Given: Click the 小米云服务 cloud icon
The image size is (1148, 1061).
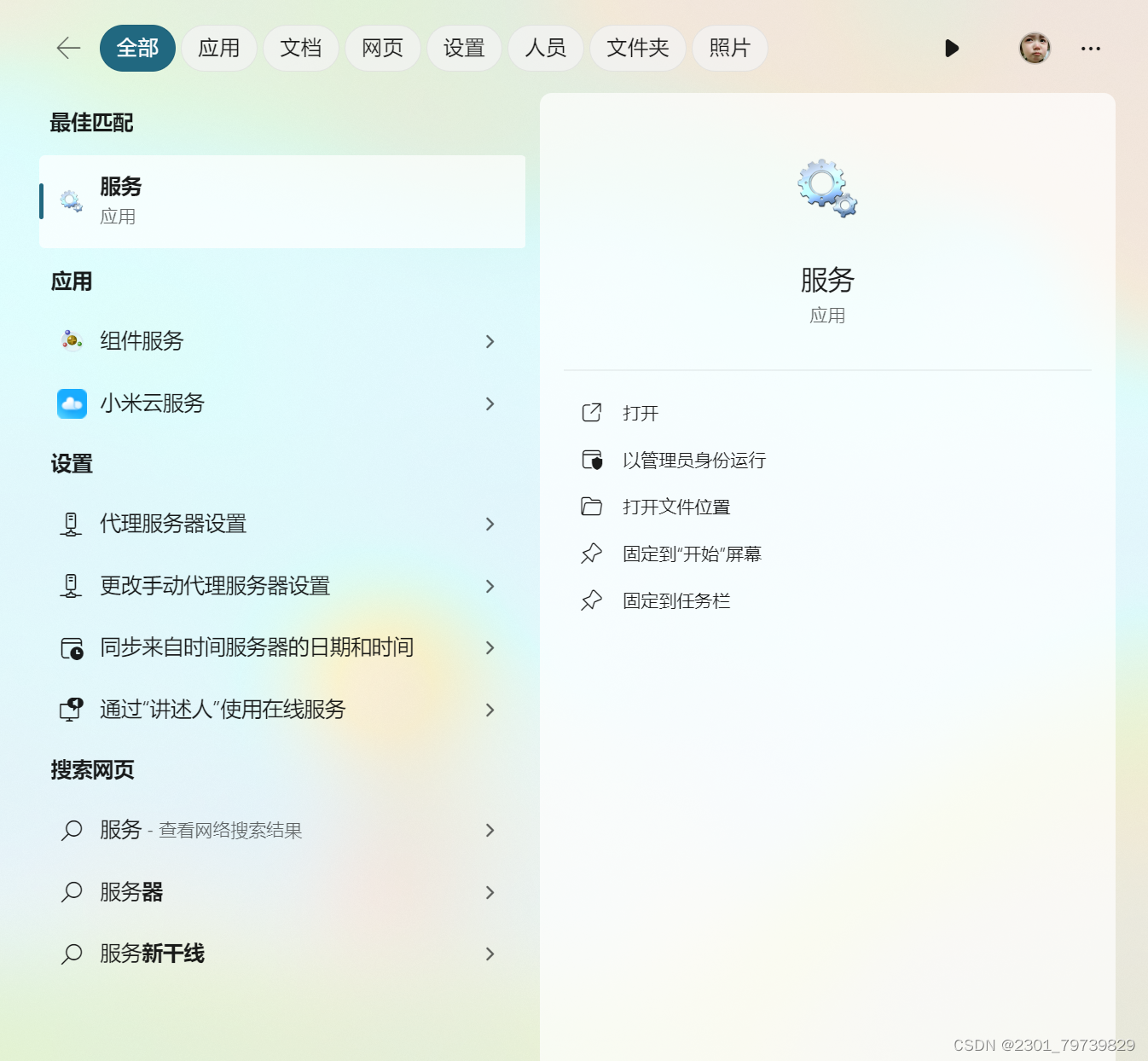Looking at the screenshot, I should tap(72, 403).
